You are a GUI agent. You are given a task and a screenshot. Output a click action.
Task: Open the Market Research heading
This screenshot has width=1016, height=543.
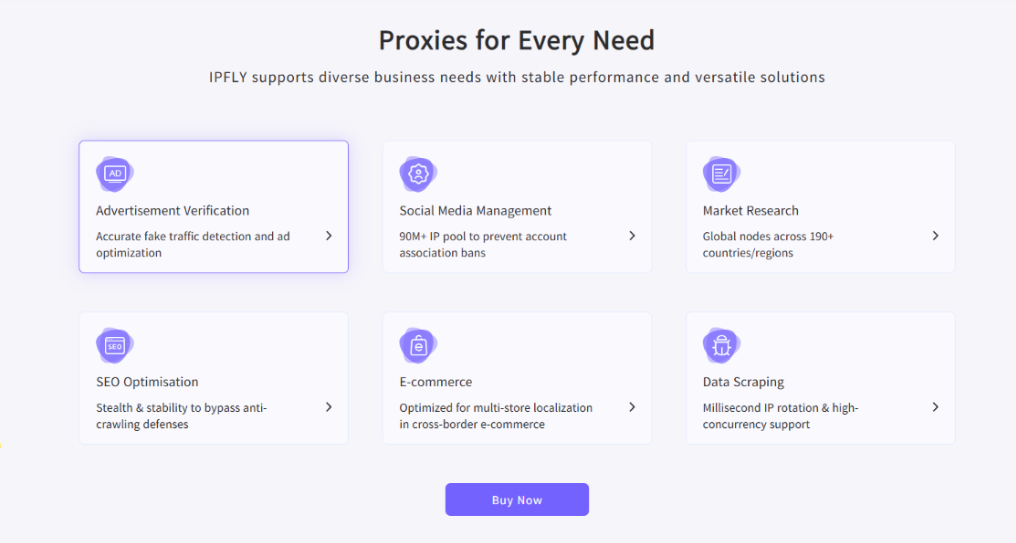tap(750, 211)
